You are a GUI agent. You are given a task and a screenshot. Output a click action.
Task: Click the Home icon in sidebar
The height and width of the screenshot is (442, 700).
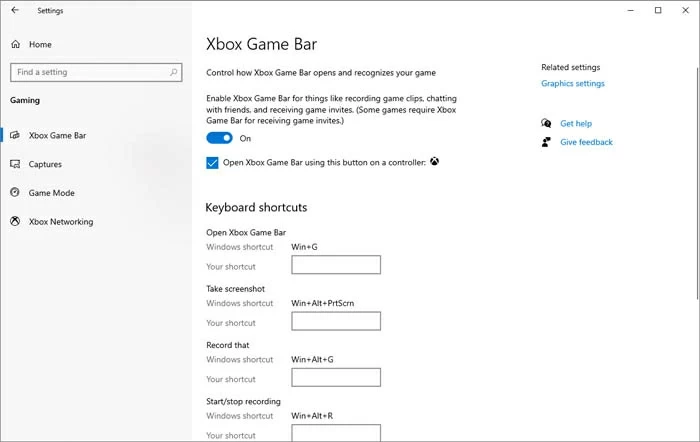pos(15,44)
